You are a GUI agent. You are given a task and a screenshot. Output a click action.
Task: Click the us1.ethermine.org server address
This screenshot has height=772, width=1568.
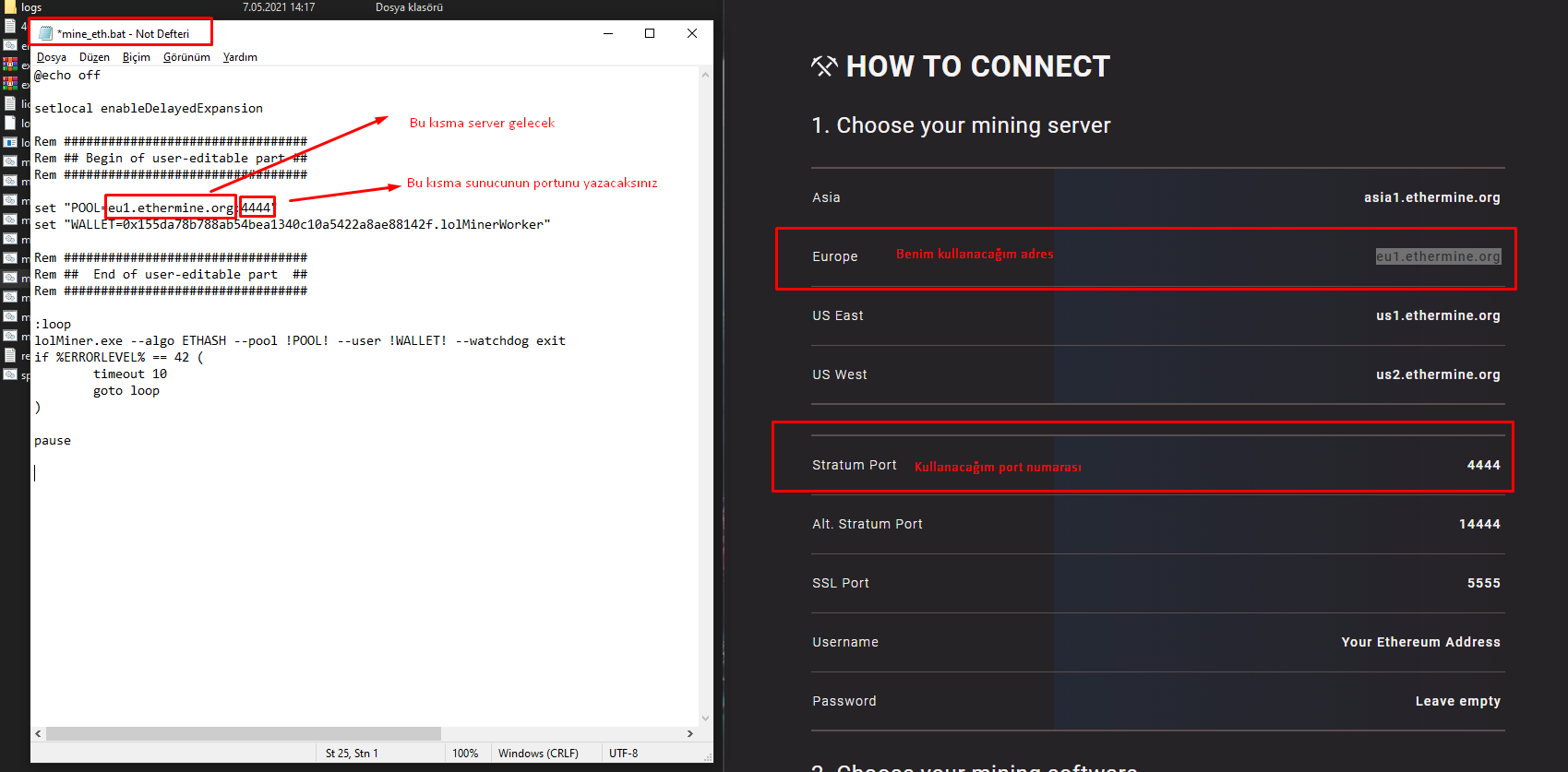1438,315
